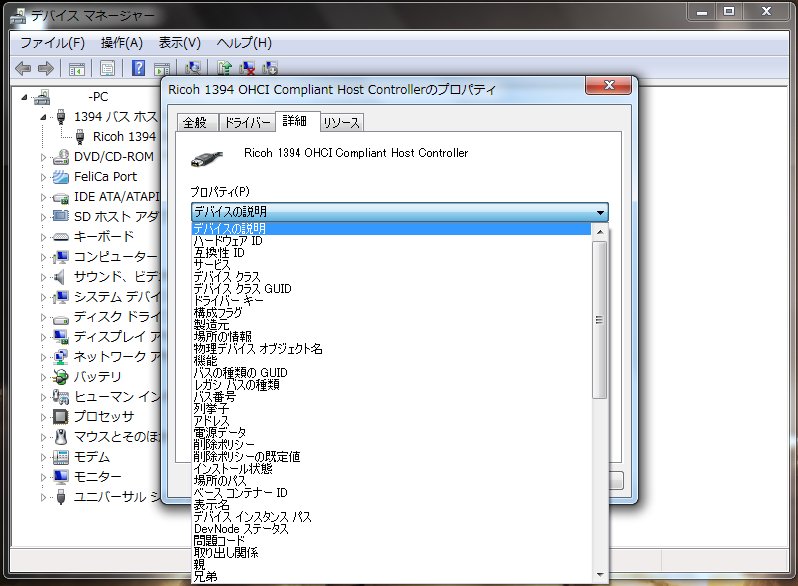
Task: Click the show/hide action pane icon
Action: pyautogui.click(x=162, y=69)
